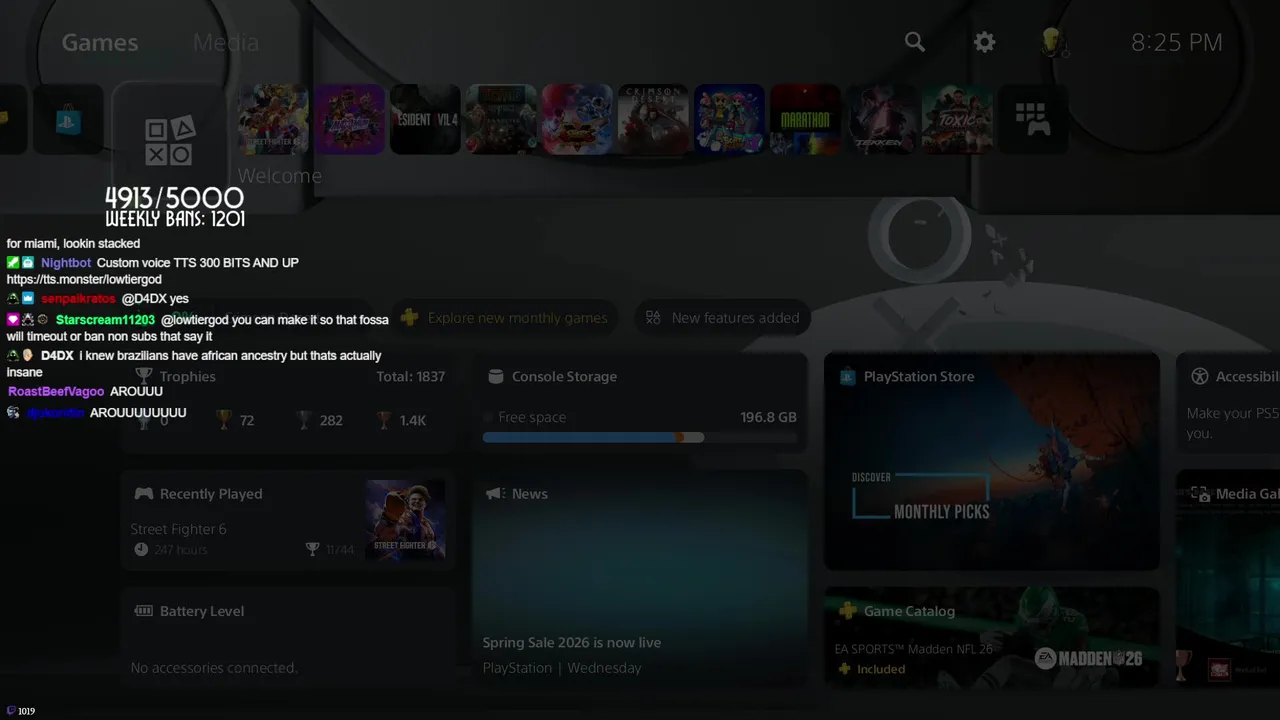Launch the Street Fighter 6 game tile
The height and width of the screenshot is (720, 1280).
click(273, 119)
